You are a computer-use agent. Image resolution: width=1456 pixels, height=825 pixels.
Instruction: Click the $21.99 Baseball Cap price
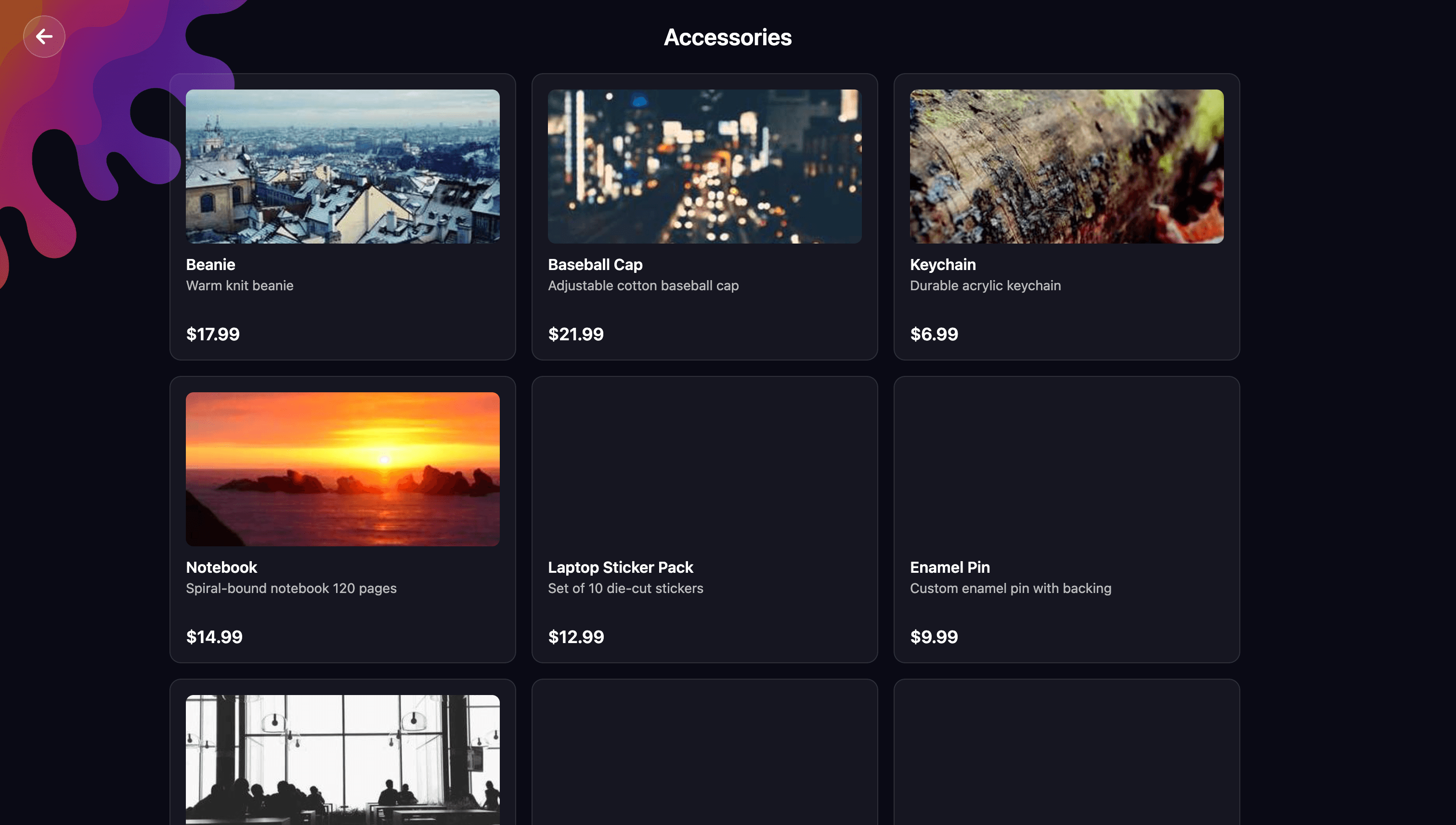[x=575, y=335]
